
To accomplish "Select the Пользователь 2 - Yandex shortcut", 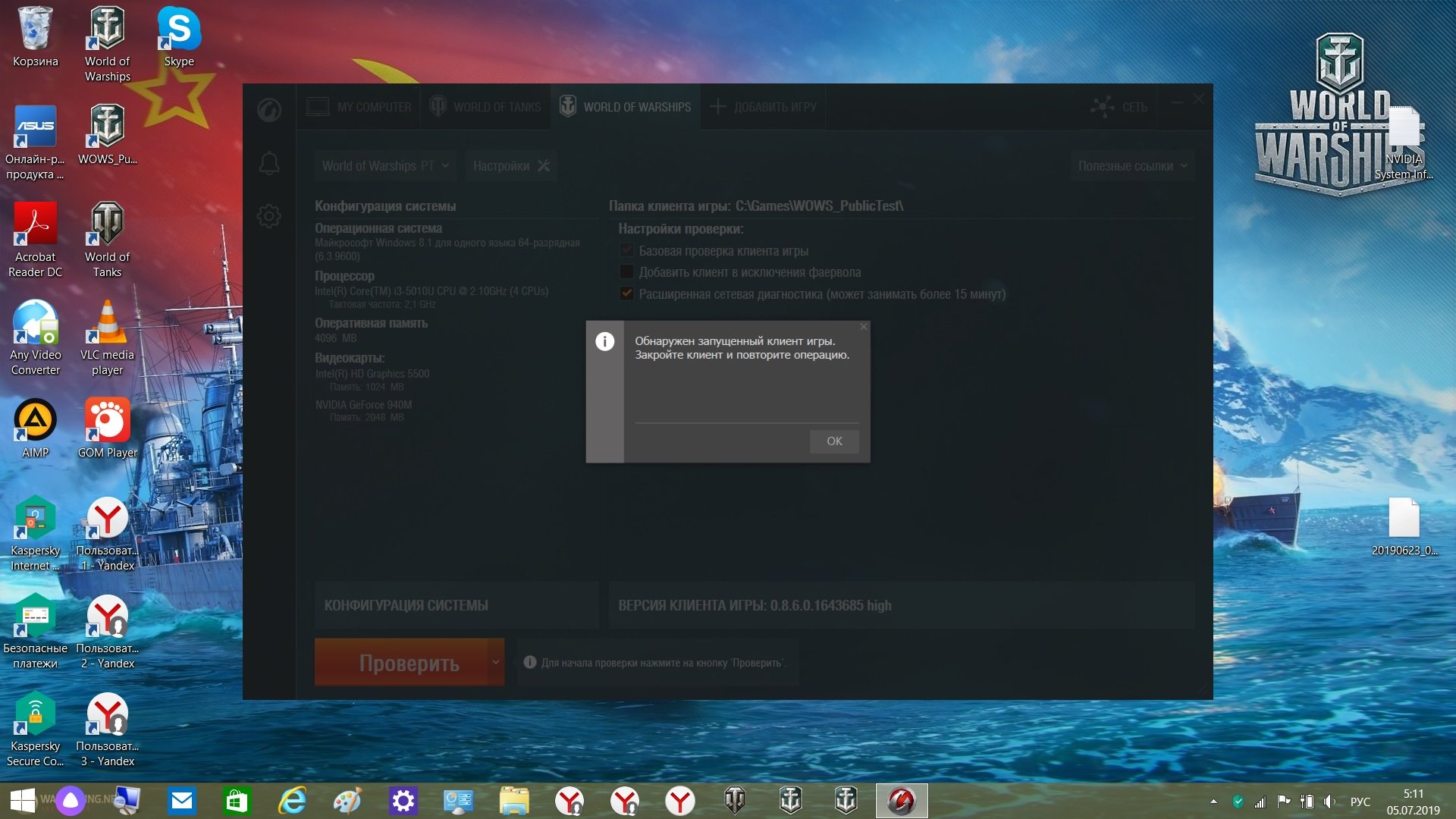I will pos(107,632).
